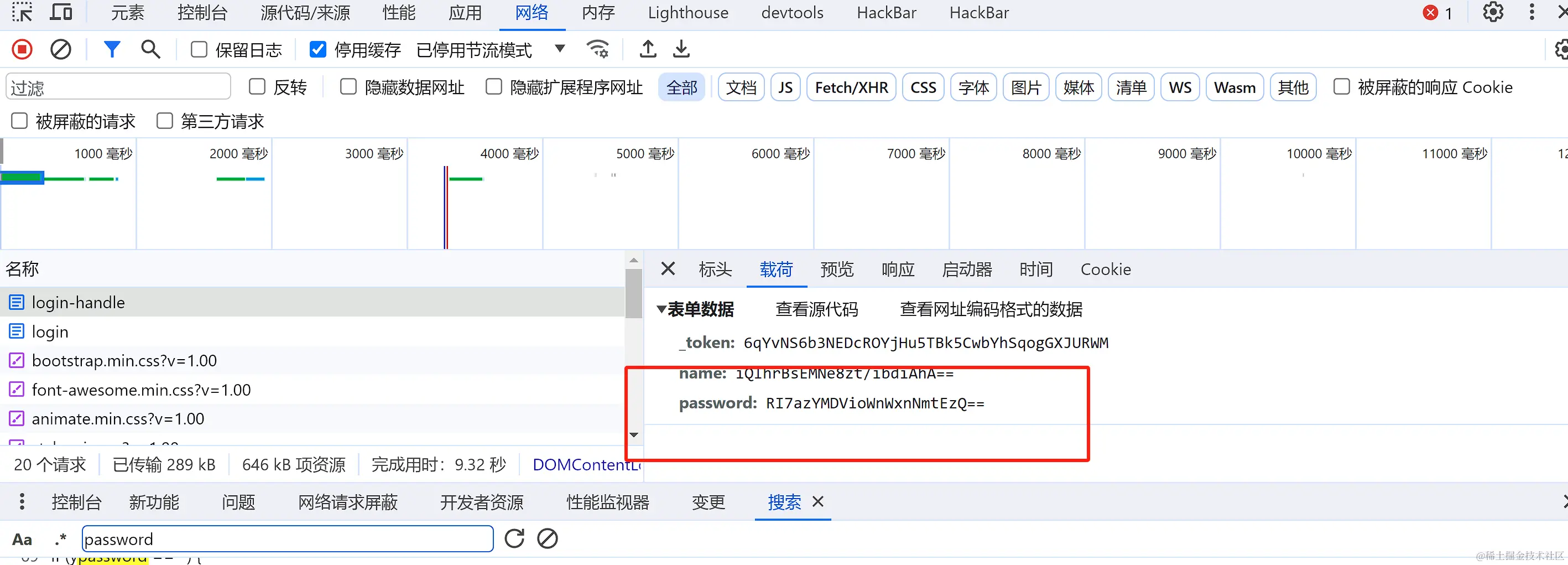Switch to the 内存 panel tab
This screenshot has height=565, width=1568.
pyautogui.click(x=597, y=12)
